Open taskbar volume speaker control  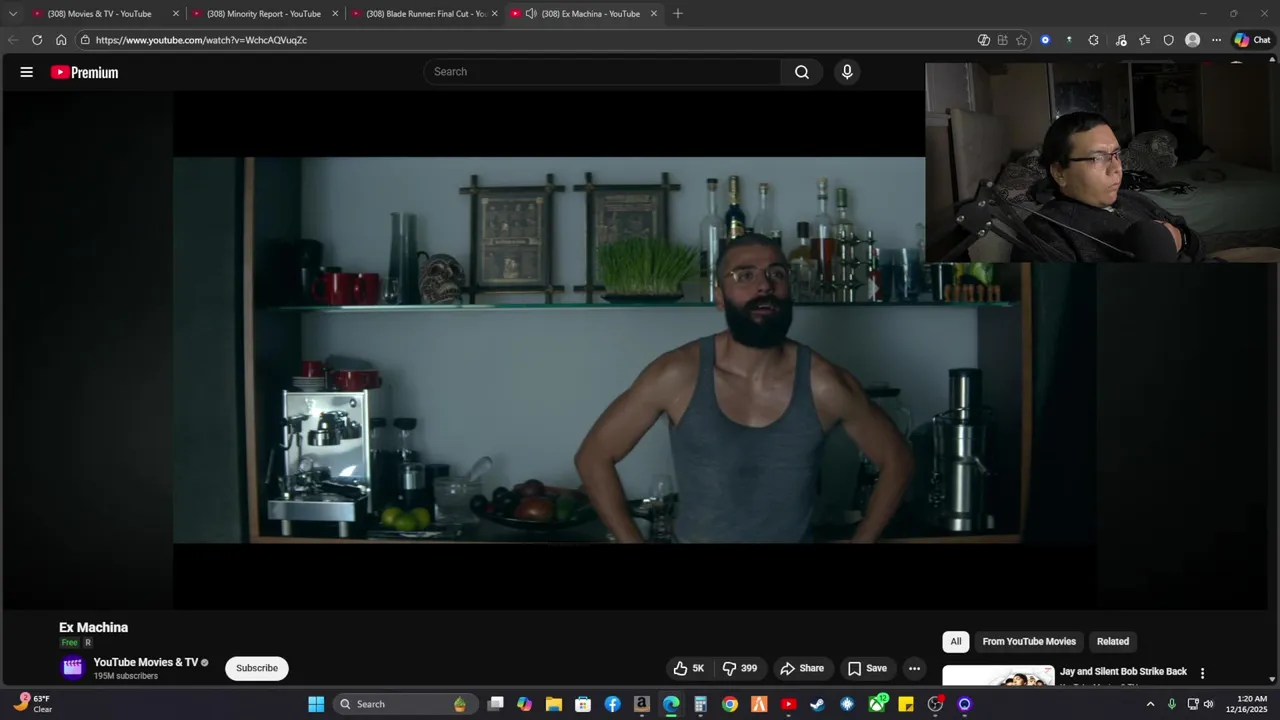pyautogui.click(x=1209, y=704)
